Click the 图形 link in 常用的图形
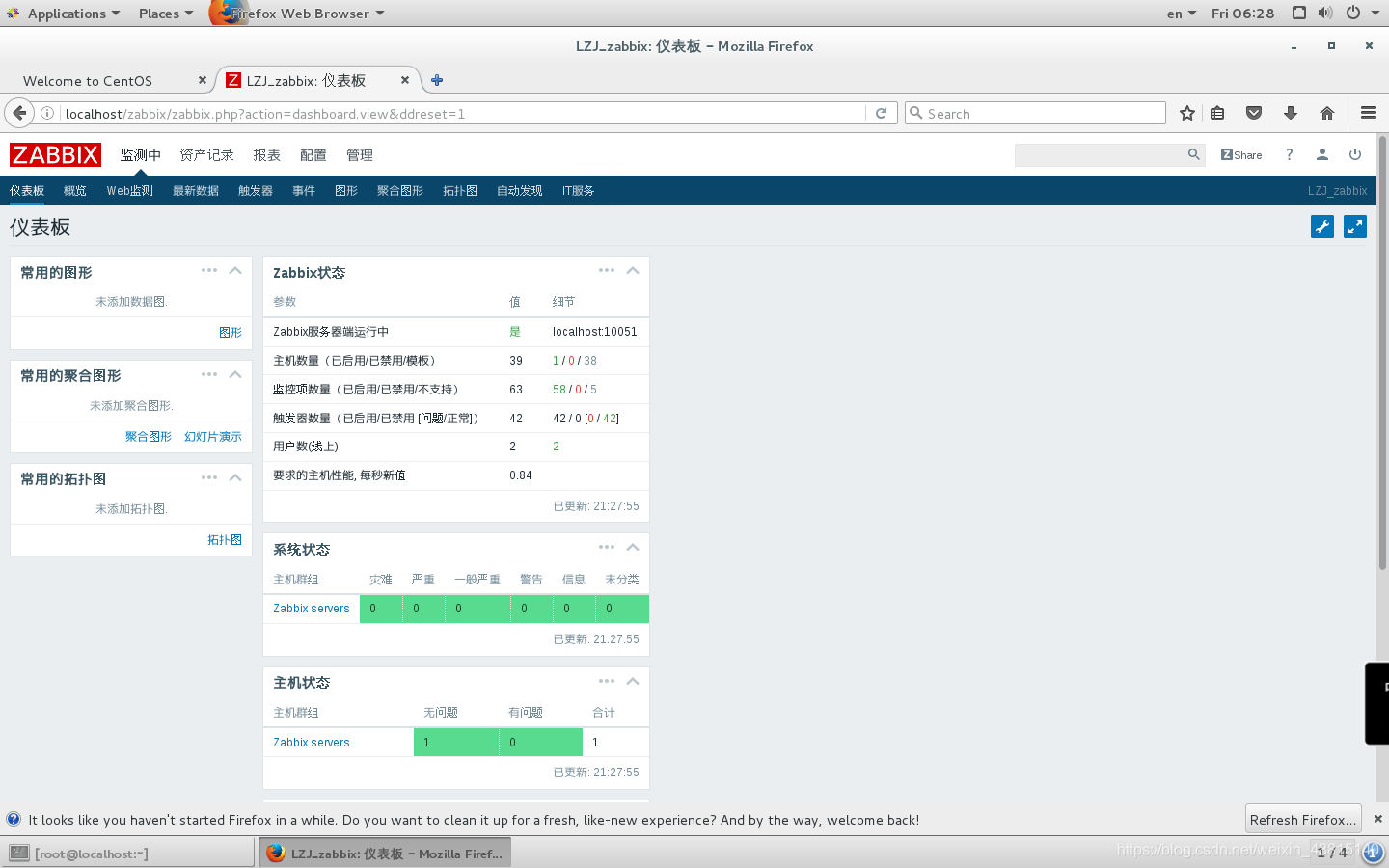1389x868 pixels. (231, 332)
